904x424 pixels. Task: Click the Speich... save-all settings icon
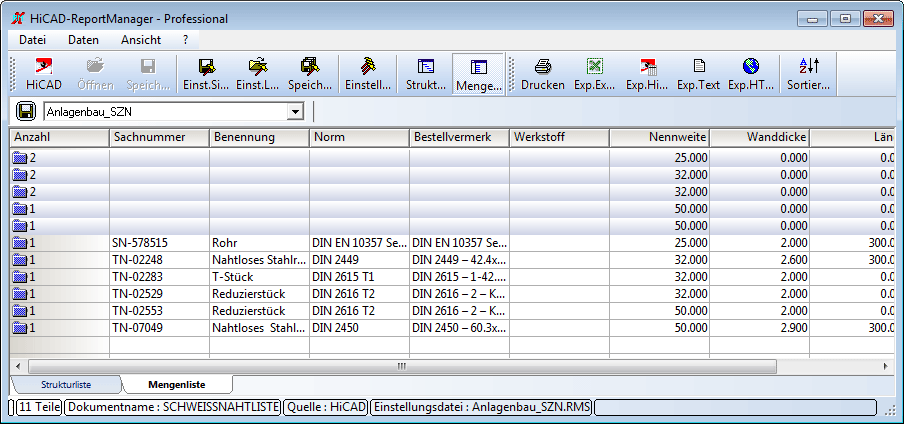[x=310, y=66]
